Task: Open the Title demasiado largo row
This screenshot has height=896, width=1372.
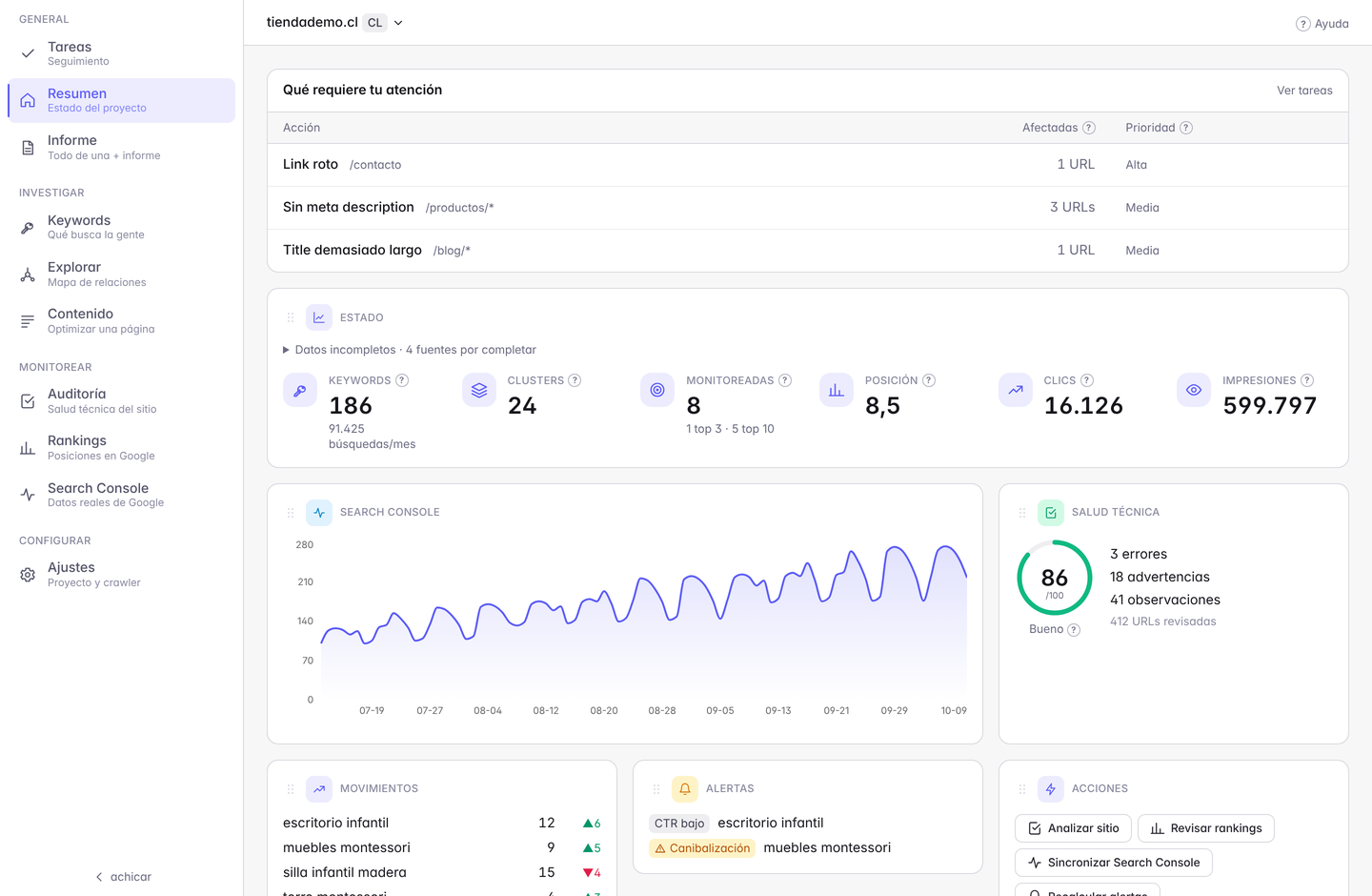Action: point(808,251)
